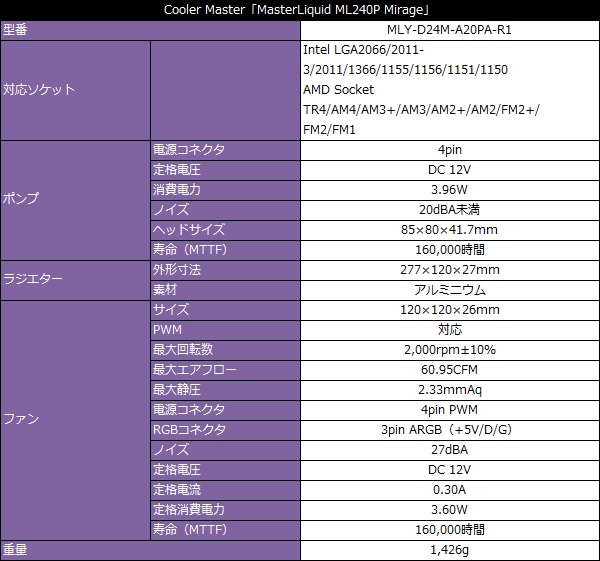Click the '2.33mmAq' value
The image size is (600, 561).
click(450, 390)
